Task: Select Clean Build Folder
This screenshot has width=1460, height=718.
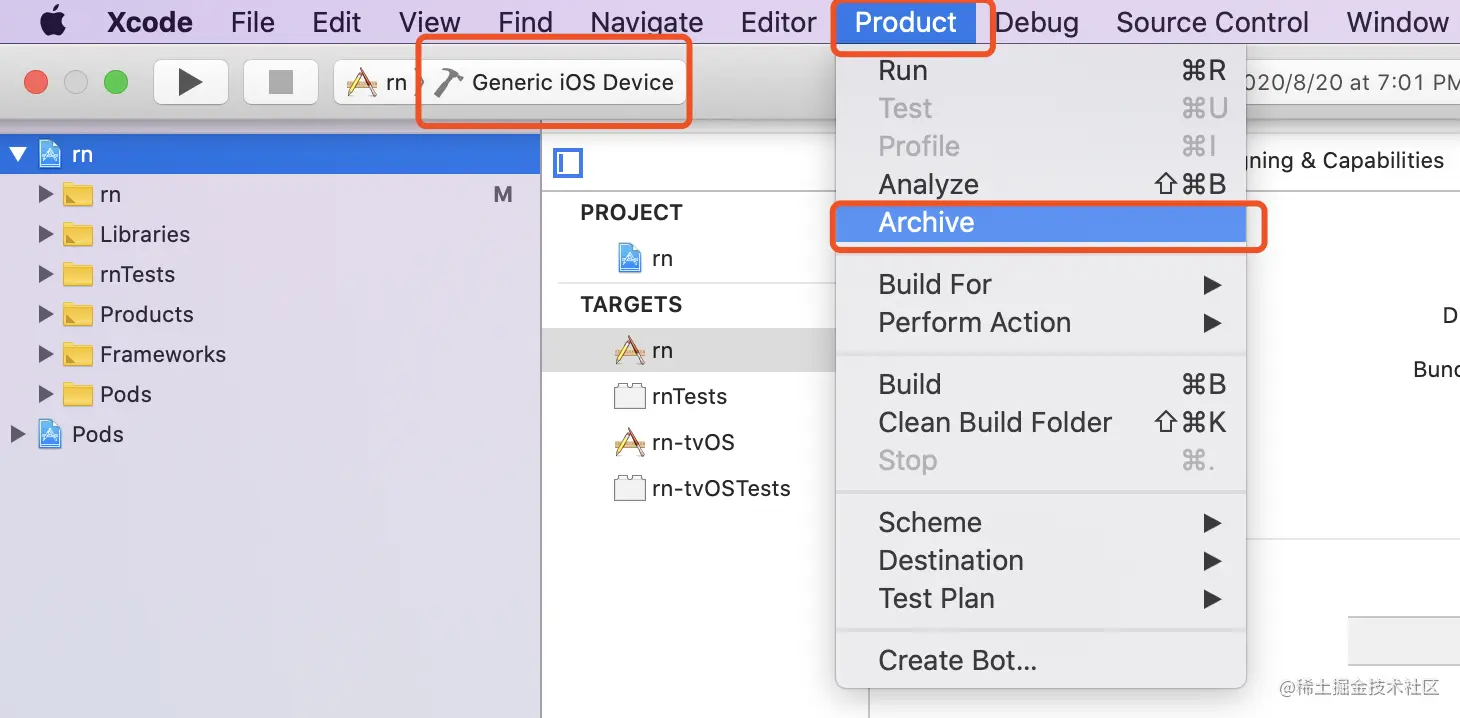Action: click(x=1040, y=423)
